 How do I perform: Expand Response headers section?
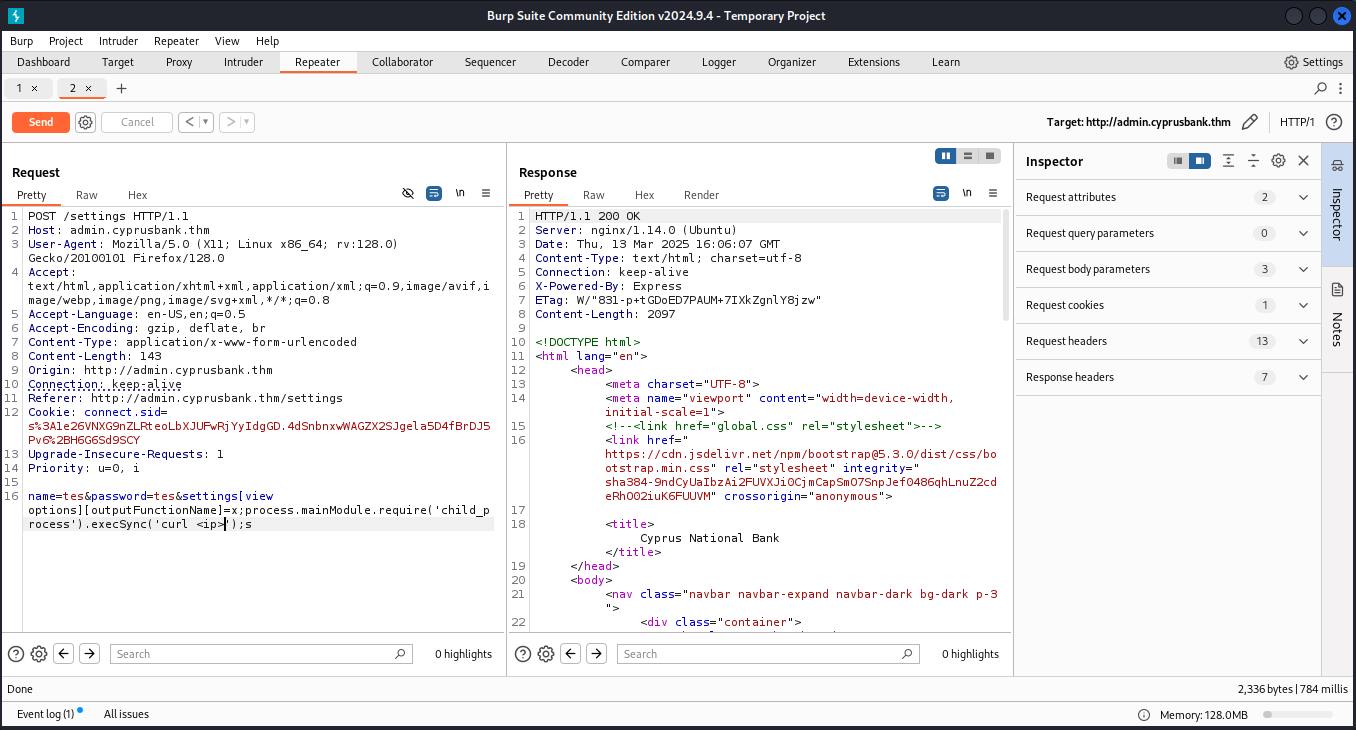(1167, 377)
